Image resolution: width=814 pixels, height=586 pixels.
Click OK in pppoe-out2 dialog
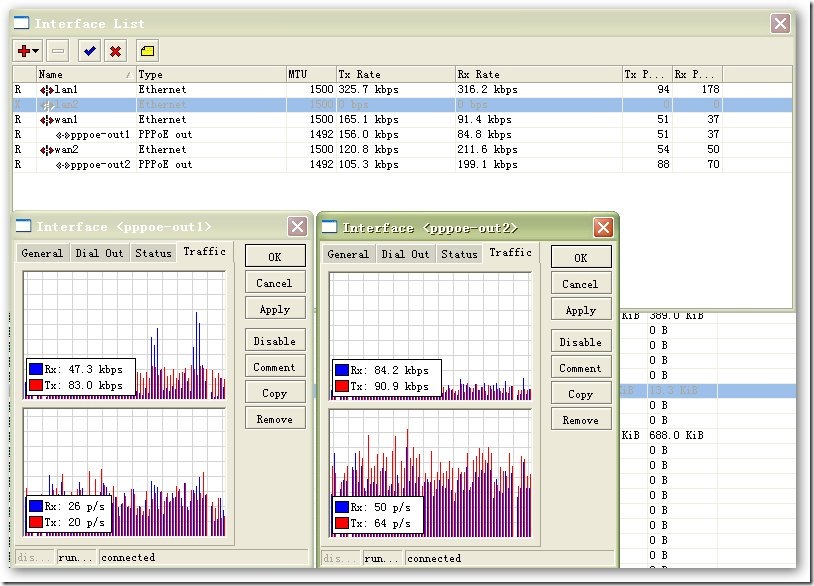pos(581,257)
